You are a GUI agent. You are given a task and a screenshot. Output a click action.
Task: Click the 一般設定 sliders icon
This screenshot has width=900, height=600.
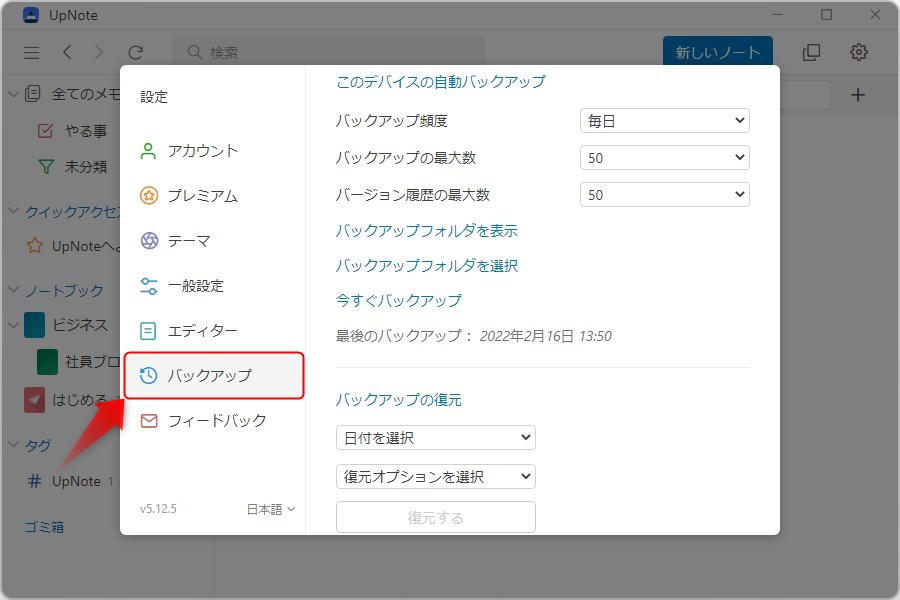[149, 285]
